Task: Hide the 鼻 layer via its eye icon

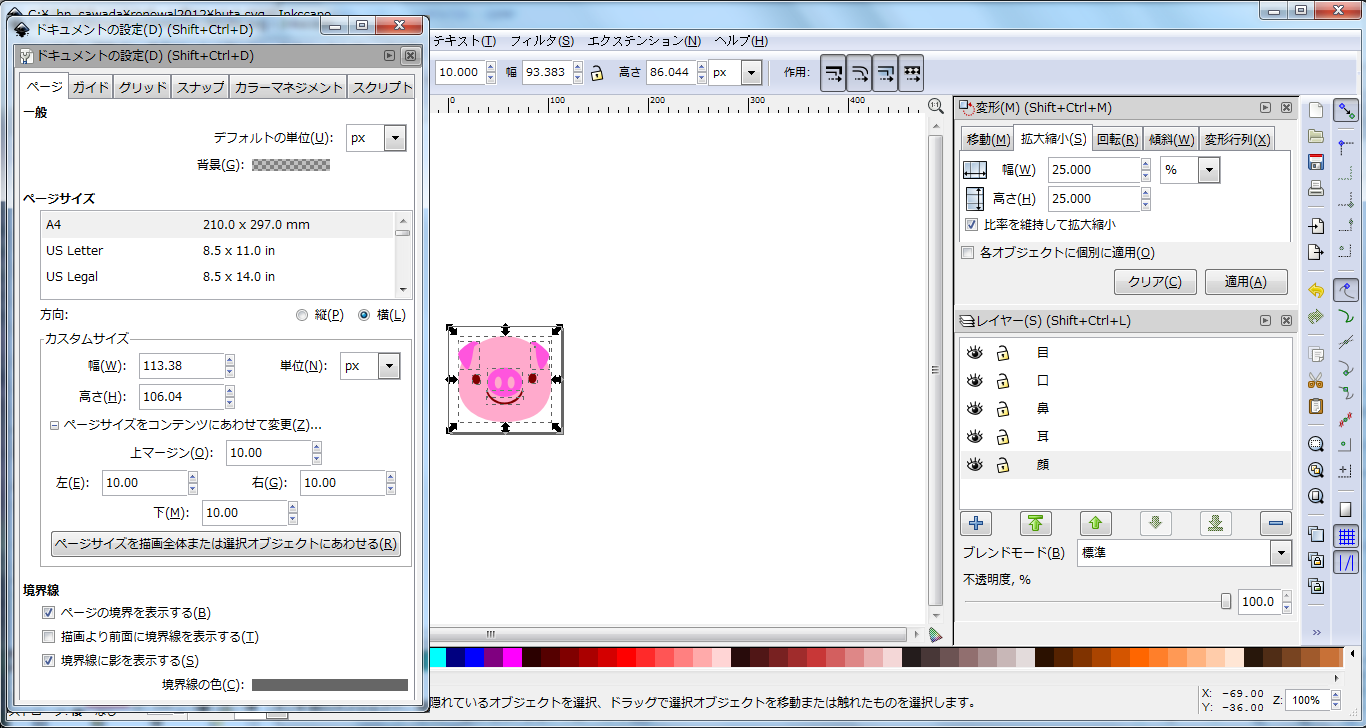Action: coord(974,409)
